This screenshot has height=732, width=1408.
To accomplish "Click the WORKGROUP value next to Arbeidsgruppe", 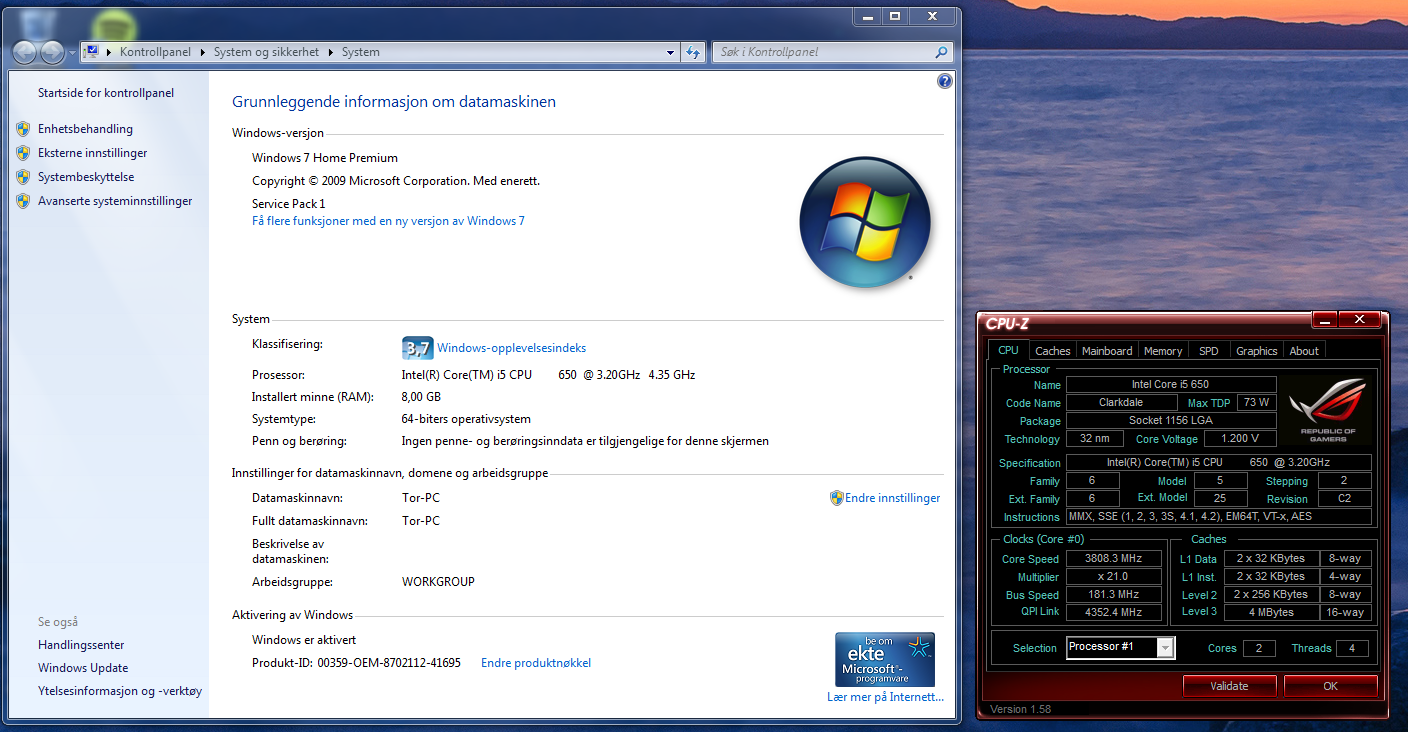I will tap(438, 582).
